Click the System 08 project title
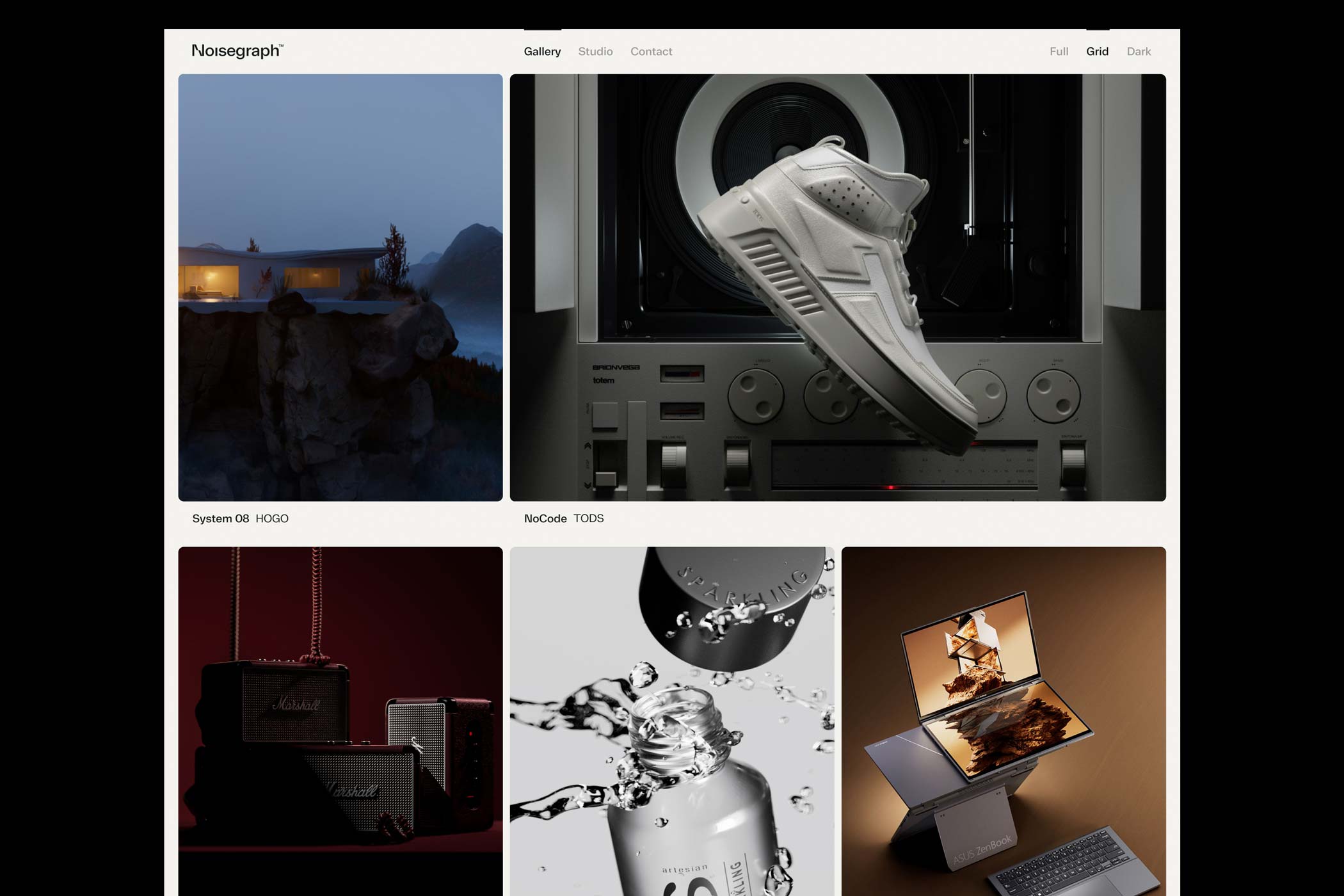The image size is (1344, 896). pyautogui.click(x=220, y=518)
